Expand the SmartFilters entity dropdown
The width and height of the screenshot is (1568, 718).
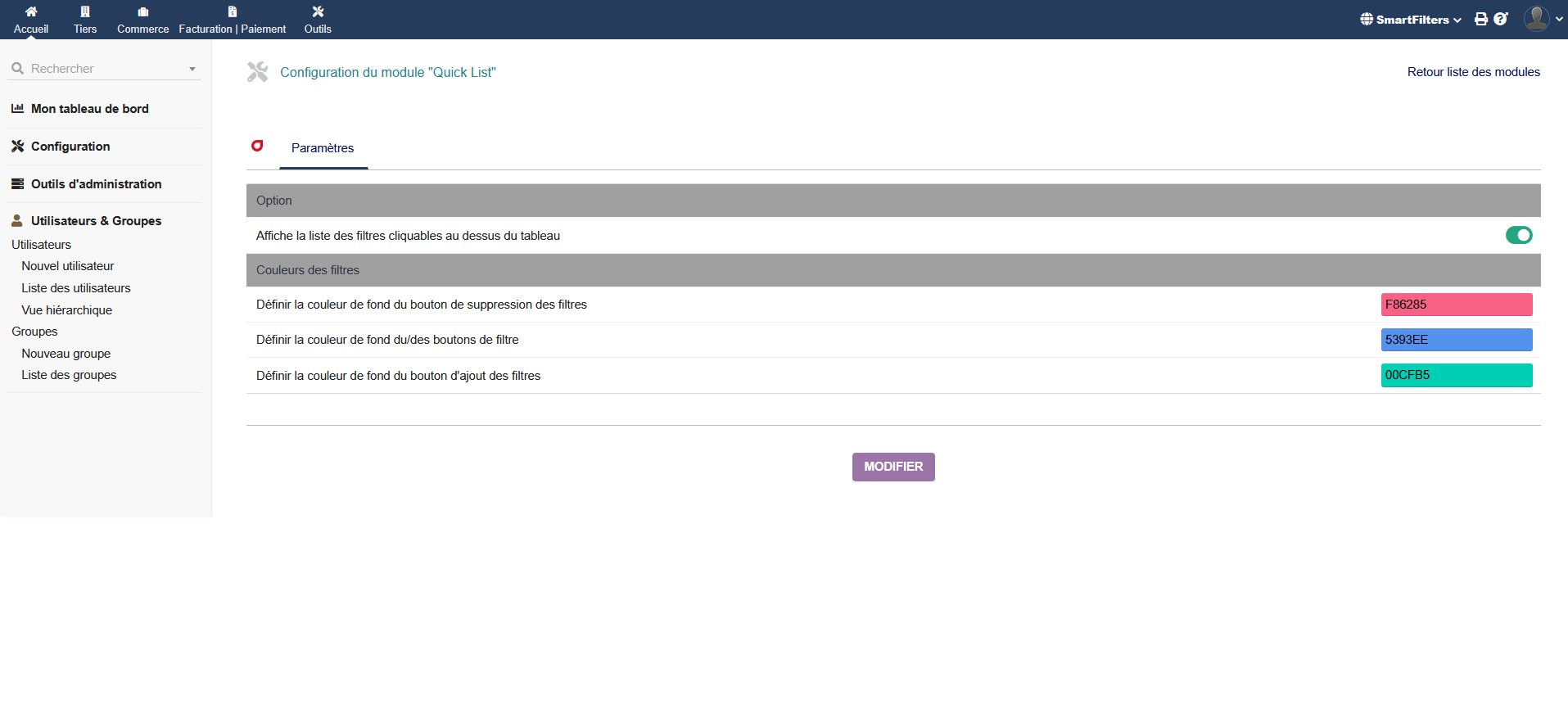pyautogui.click(x=1411, y=20)
